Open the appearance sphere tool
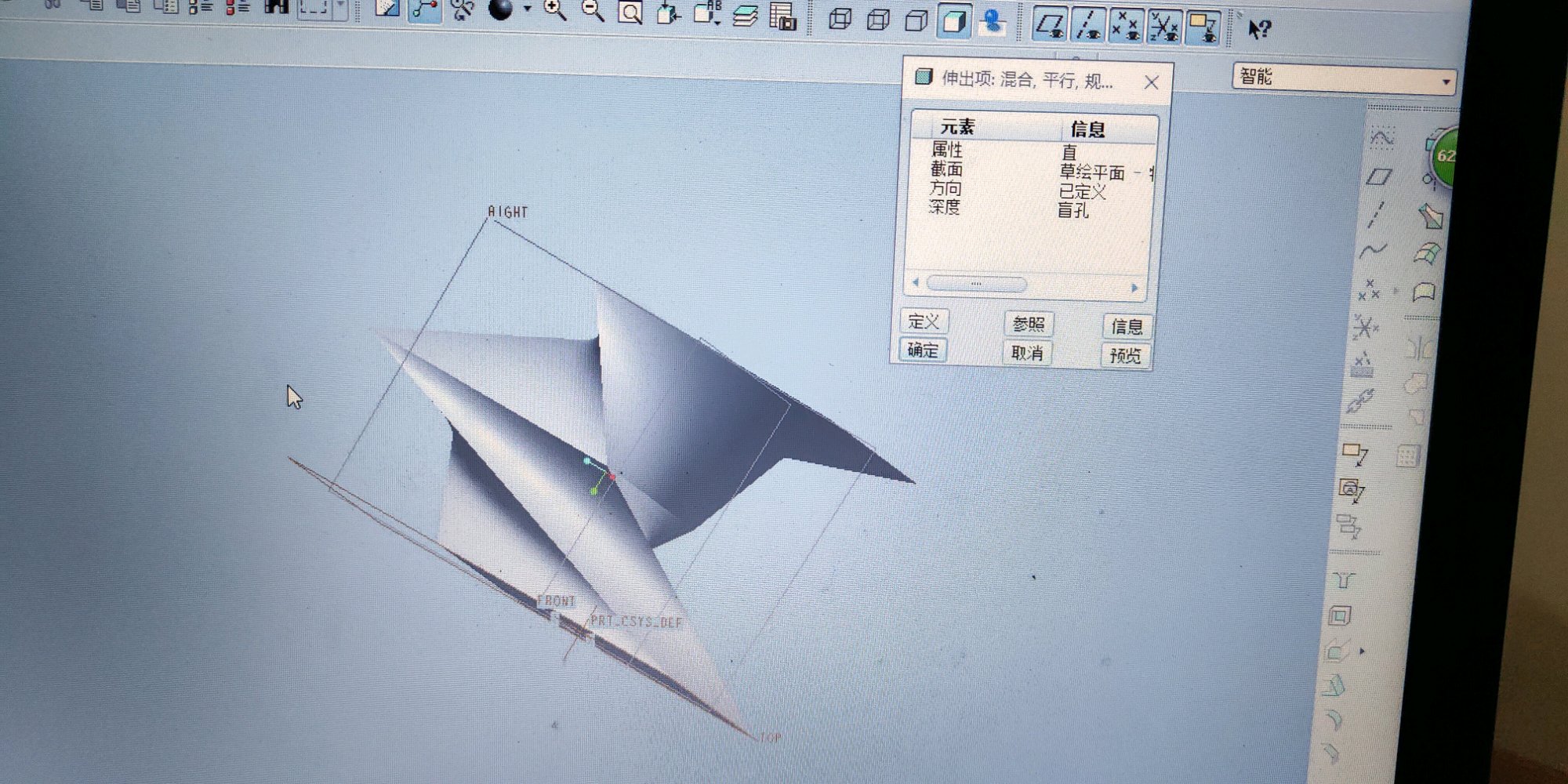Screen dimensions: 1568x784 tap(500, 9)
